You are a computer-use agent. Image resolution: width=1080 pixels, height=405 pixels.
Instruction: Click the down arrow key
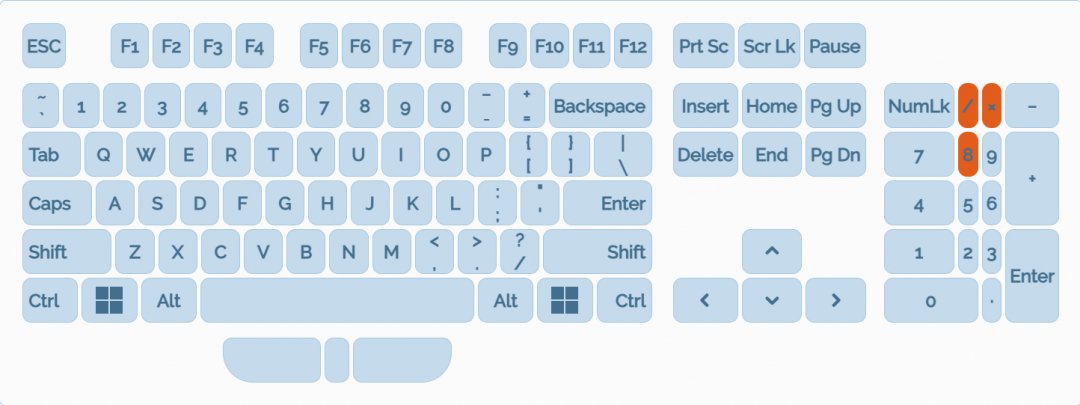[771, 300]
